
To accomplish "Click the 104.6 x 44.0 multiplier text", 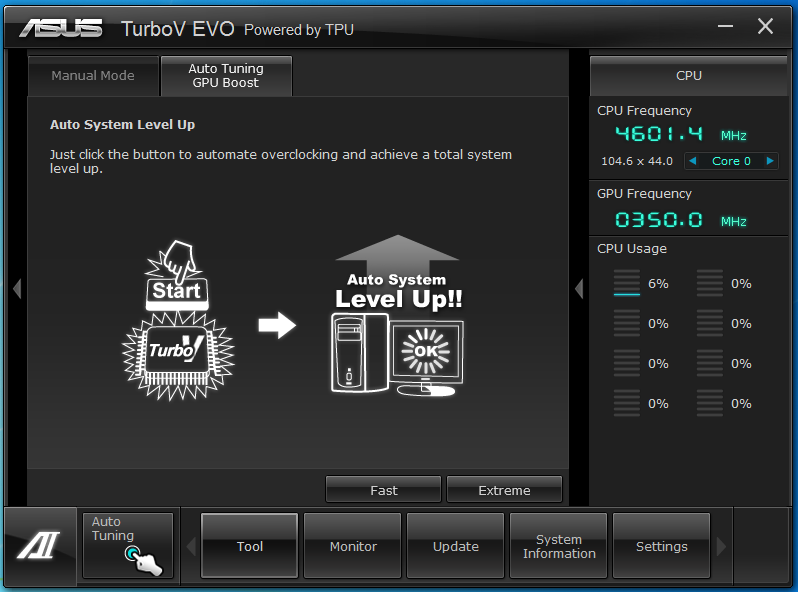I will pyautogui.click(x=637, y=161).
